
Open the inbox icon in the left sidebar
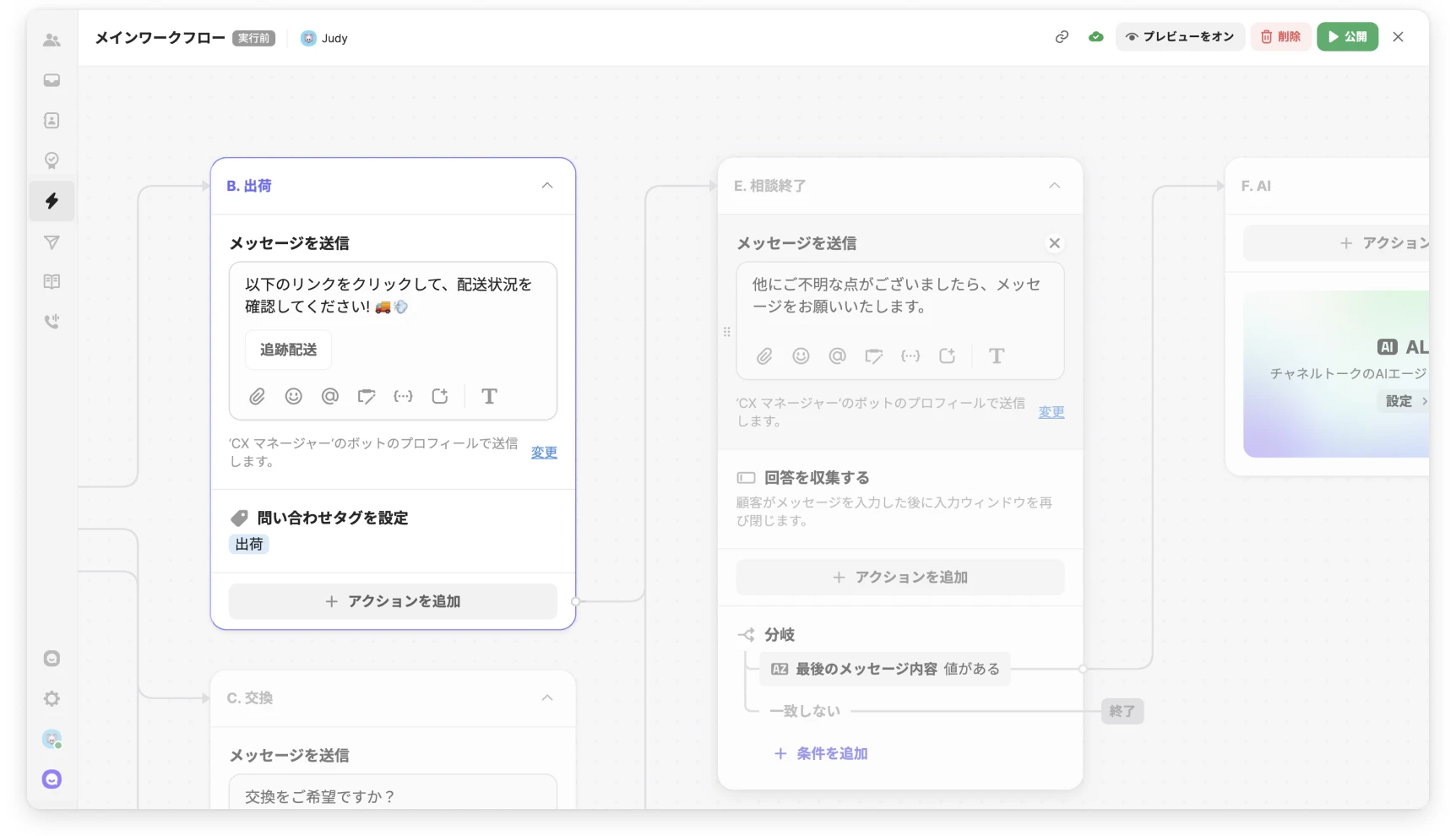pos(52,80)
